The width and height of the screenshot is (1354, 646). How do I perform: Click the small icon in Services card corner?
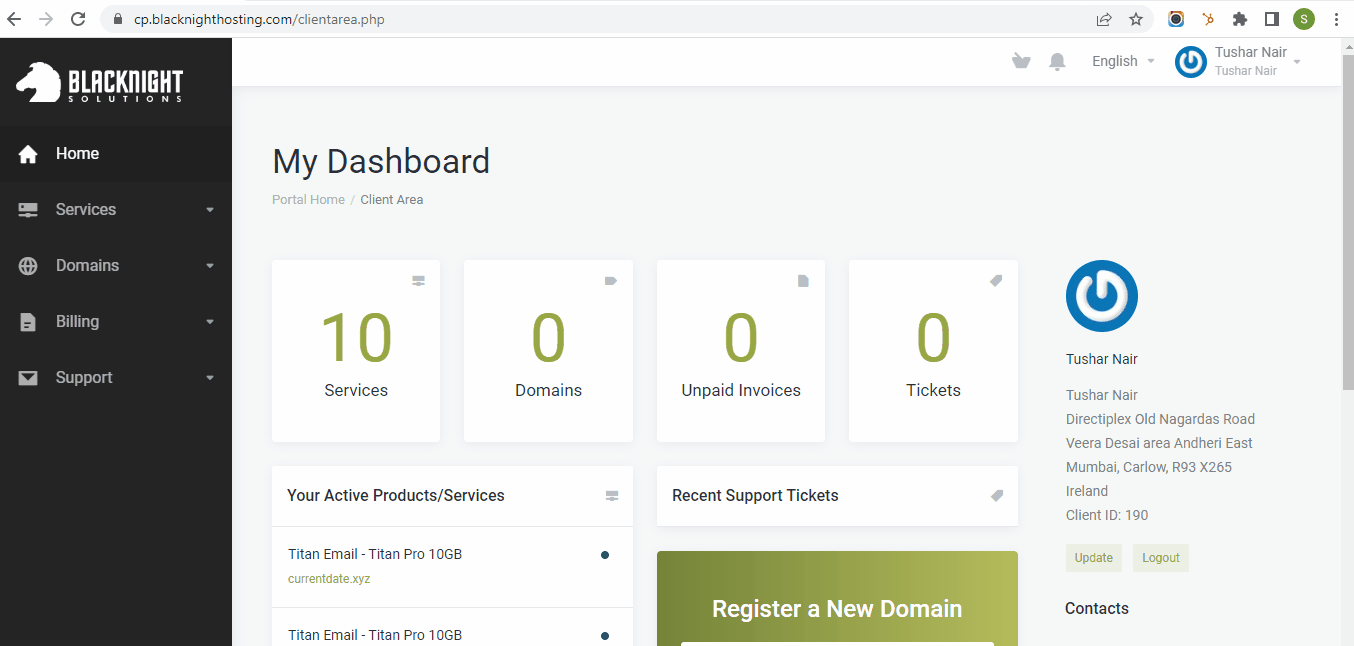point(419,281)
